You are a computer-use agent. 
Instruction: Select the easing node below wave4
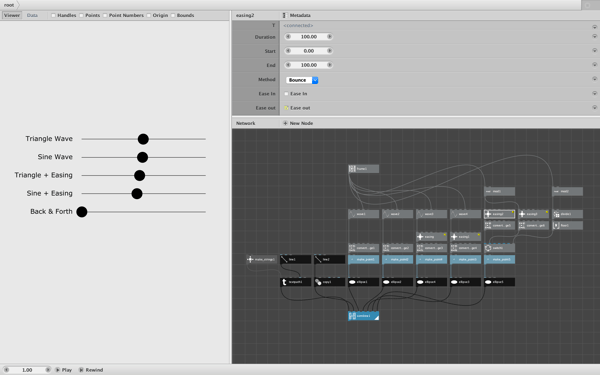coord(466,237)
